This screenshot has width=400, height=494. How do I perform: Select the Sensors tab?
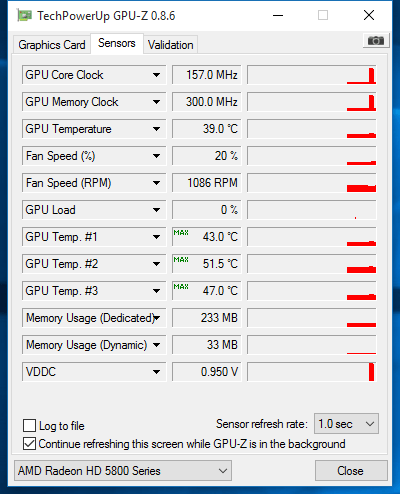coord(117,43)
